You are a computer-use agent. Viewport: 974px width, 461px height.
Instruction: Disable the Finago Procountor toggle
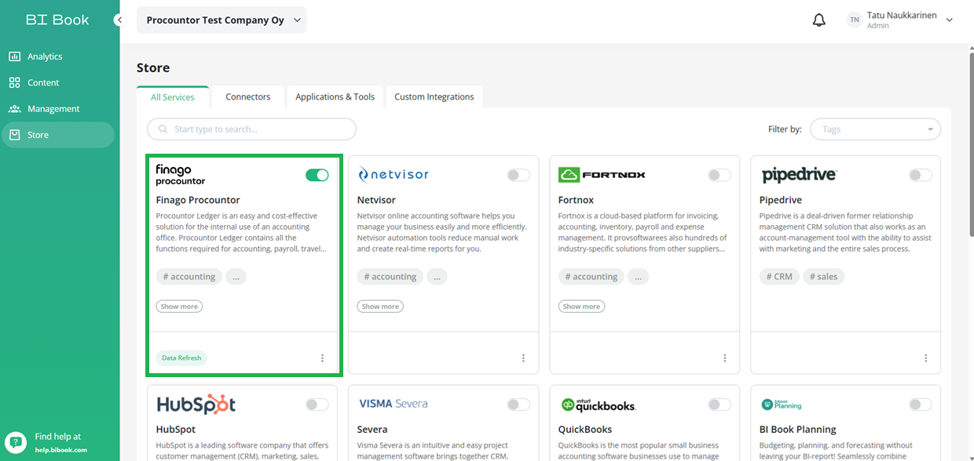tap(317, 175)
